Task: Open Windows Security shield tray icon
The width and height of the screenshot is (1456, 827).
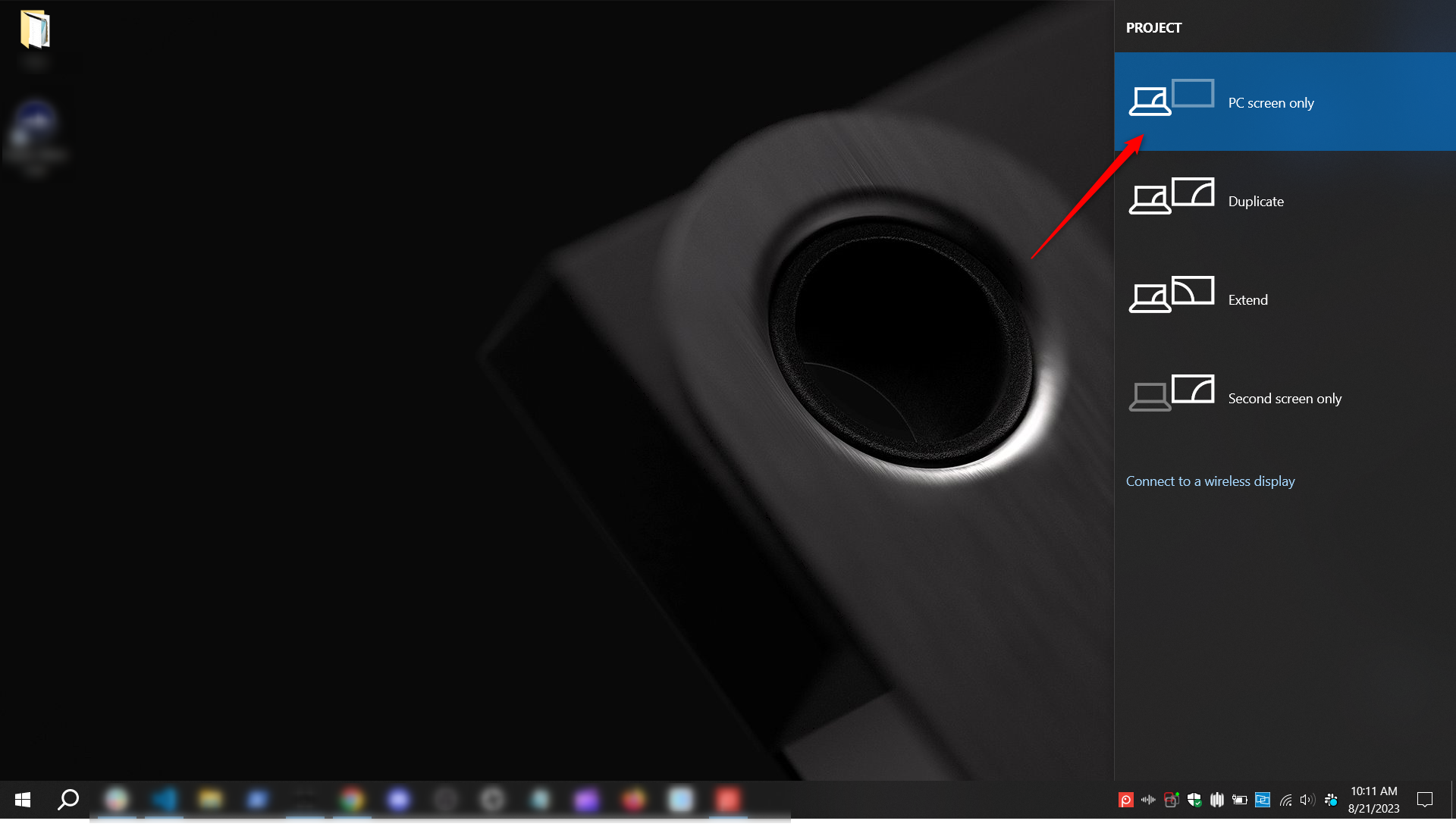Action: [x=1194, y=800]
